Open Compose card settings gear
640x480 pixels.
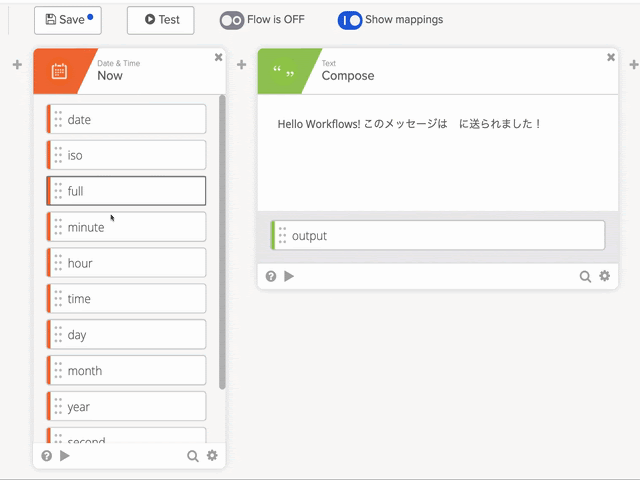tap(604, 276)
